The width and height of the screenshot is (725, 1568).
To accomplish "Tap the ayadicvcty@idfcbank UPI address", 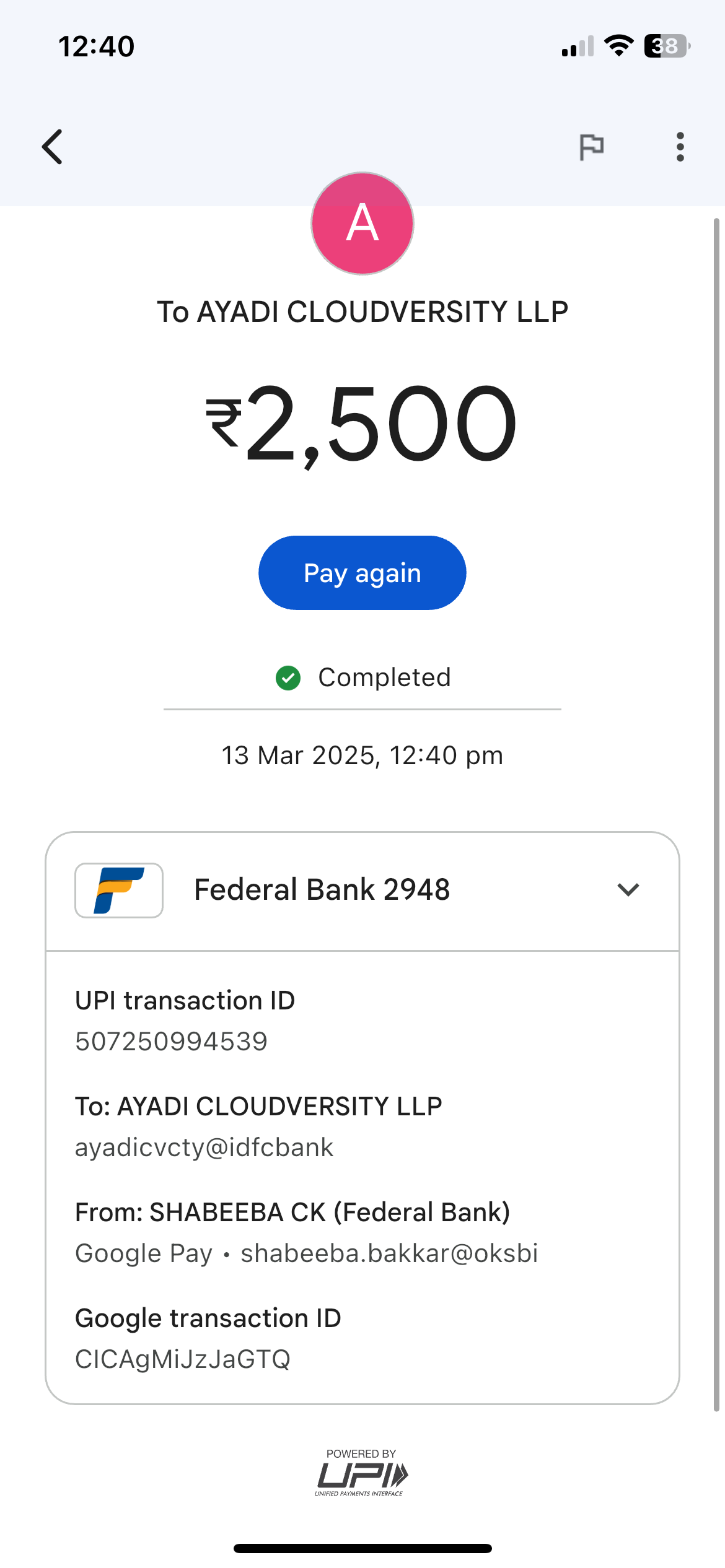I will [204, 1148].
